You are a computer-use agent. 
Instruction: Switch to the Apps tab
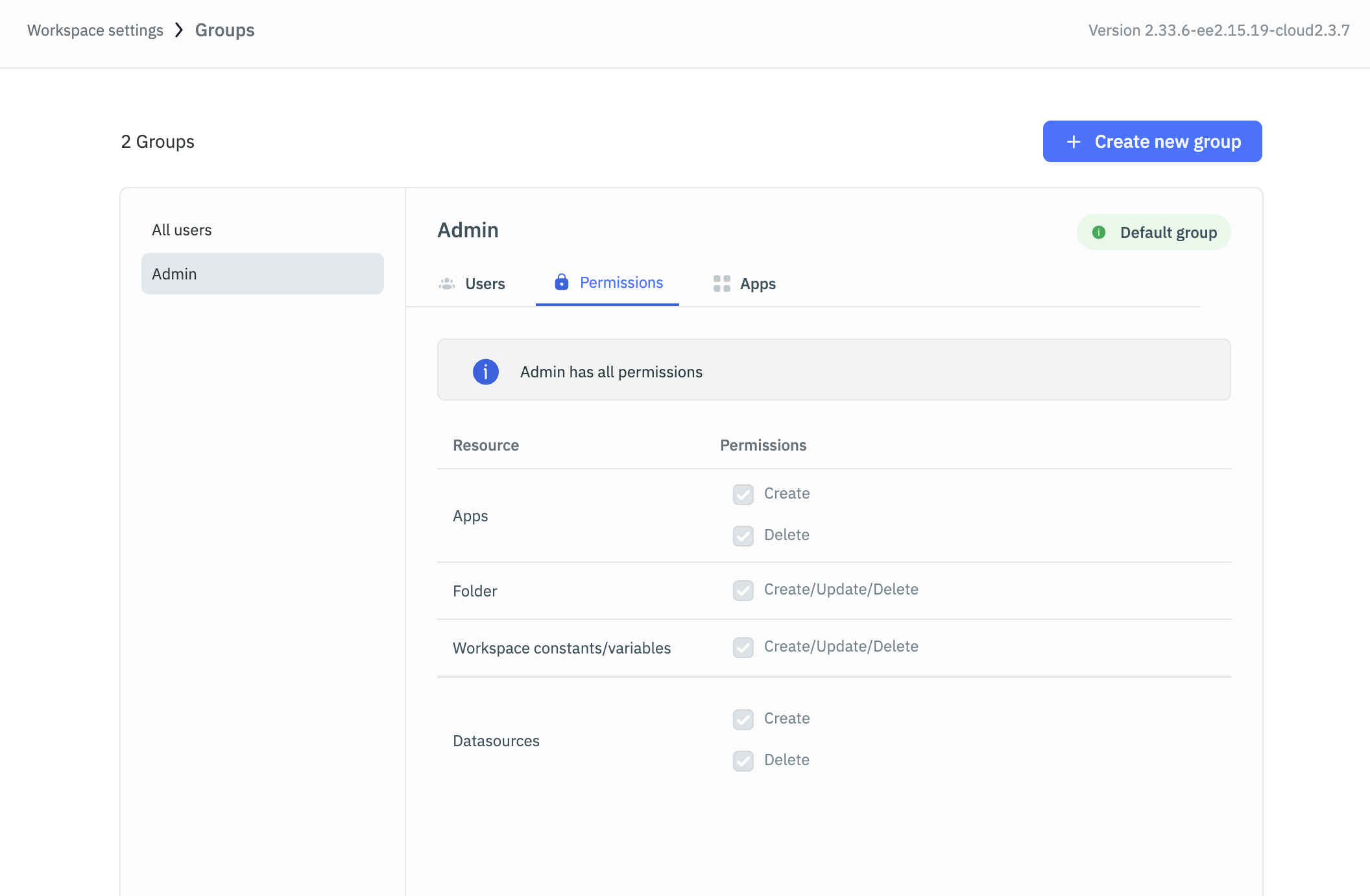point(758,284)
